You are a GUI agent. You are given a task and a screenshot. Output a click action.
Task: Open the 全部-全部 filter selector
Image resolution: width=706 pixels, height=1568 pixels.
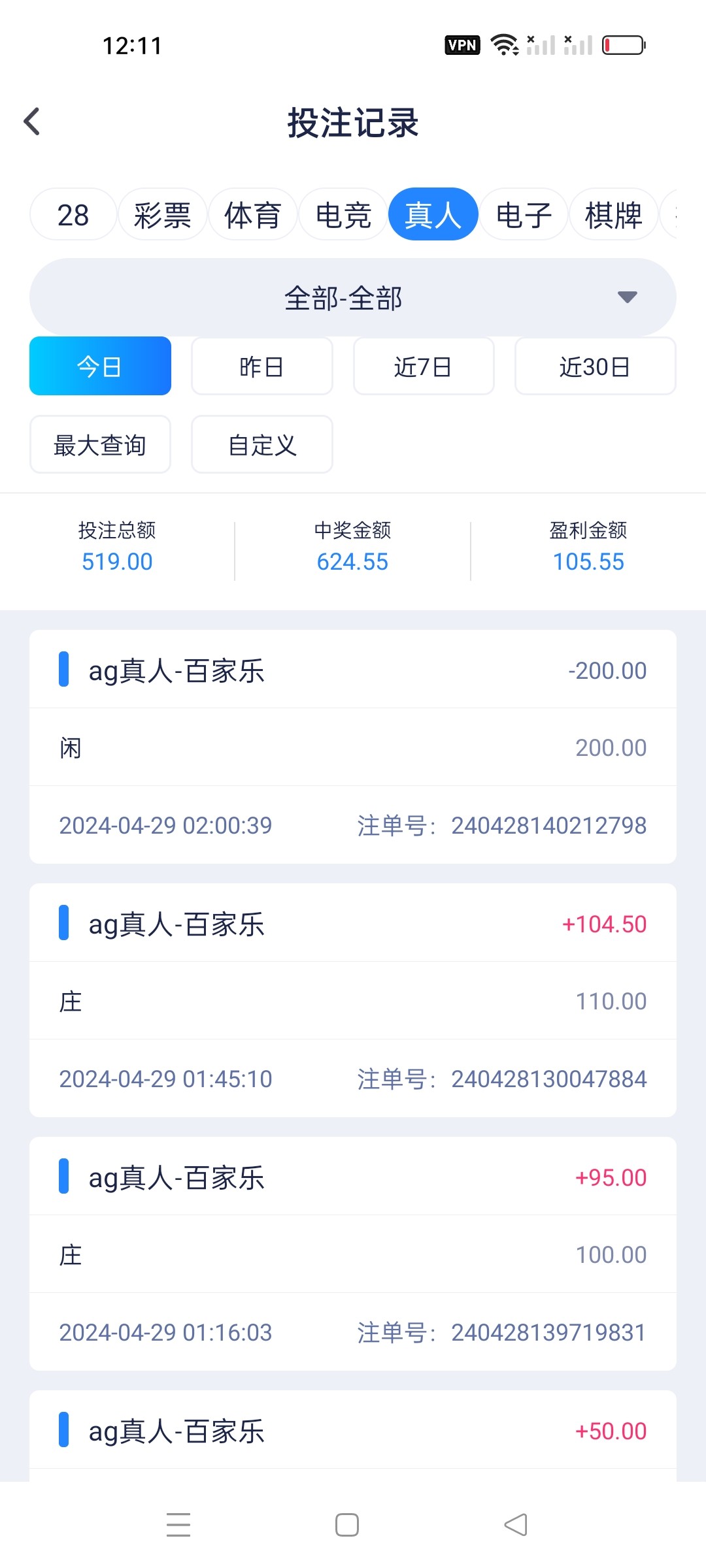click(x=344, y=298)
